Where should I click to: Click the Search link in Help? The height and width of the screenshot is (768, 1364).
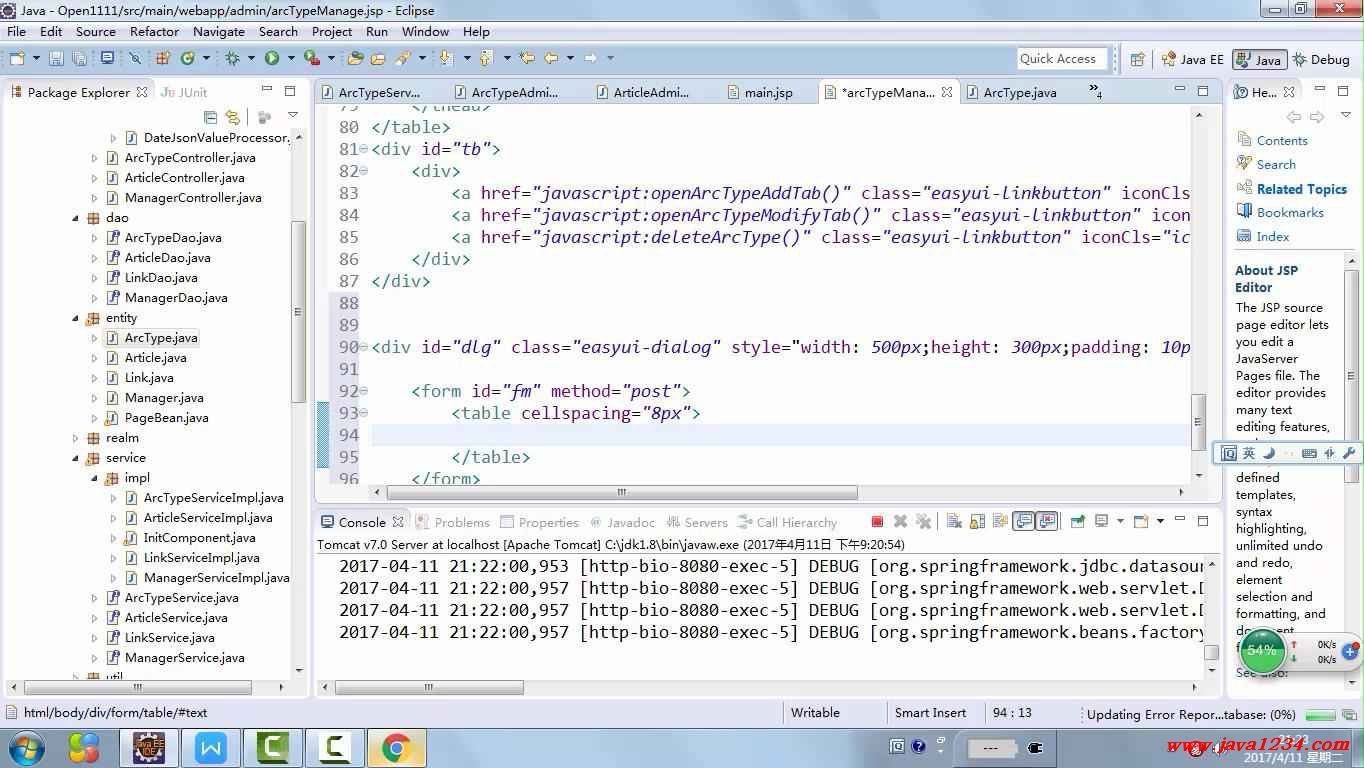1276,164
